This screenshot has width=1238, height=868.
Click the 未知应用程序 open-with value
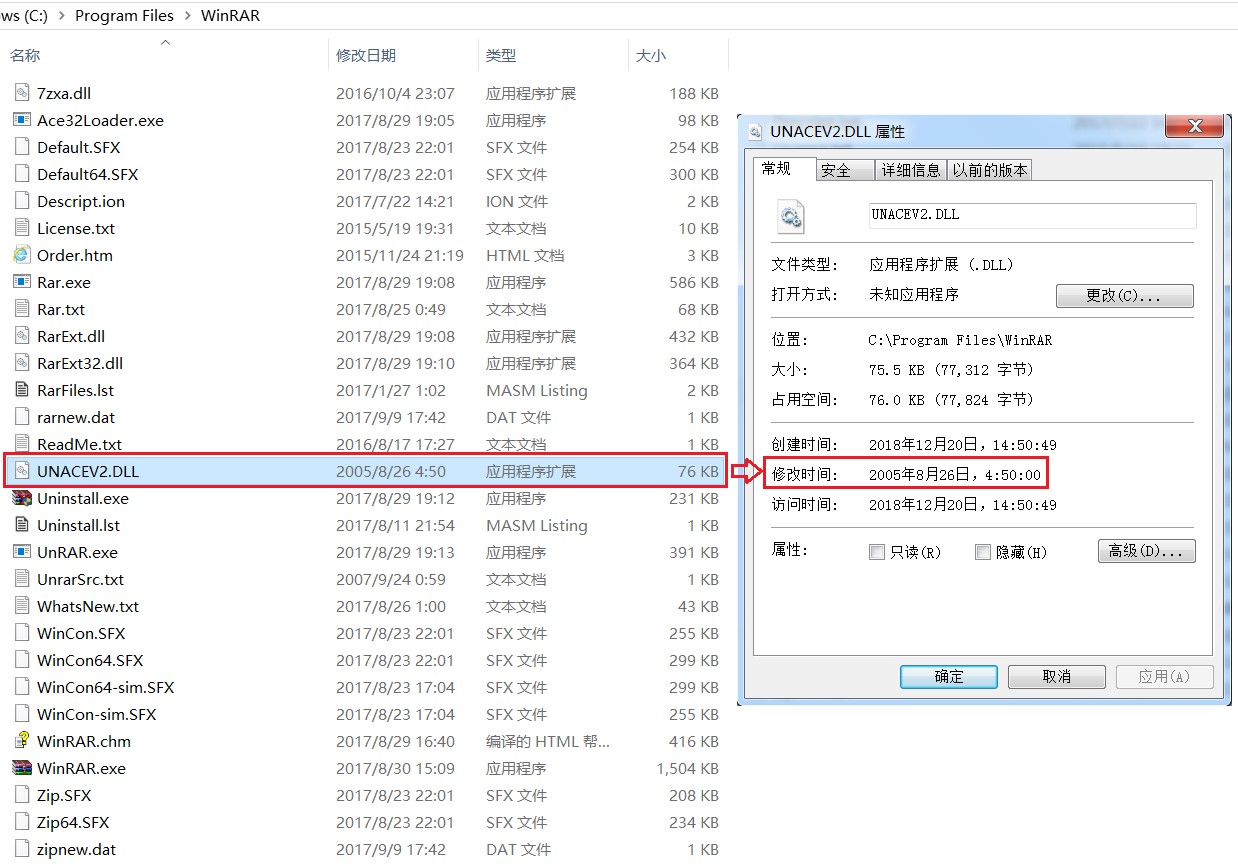tap(914, 295)
